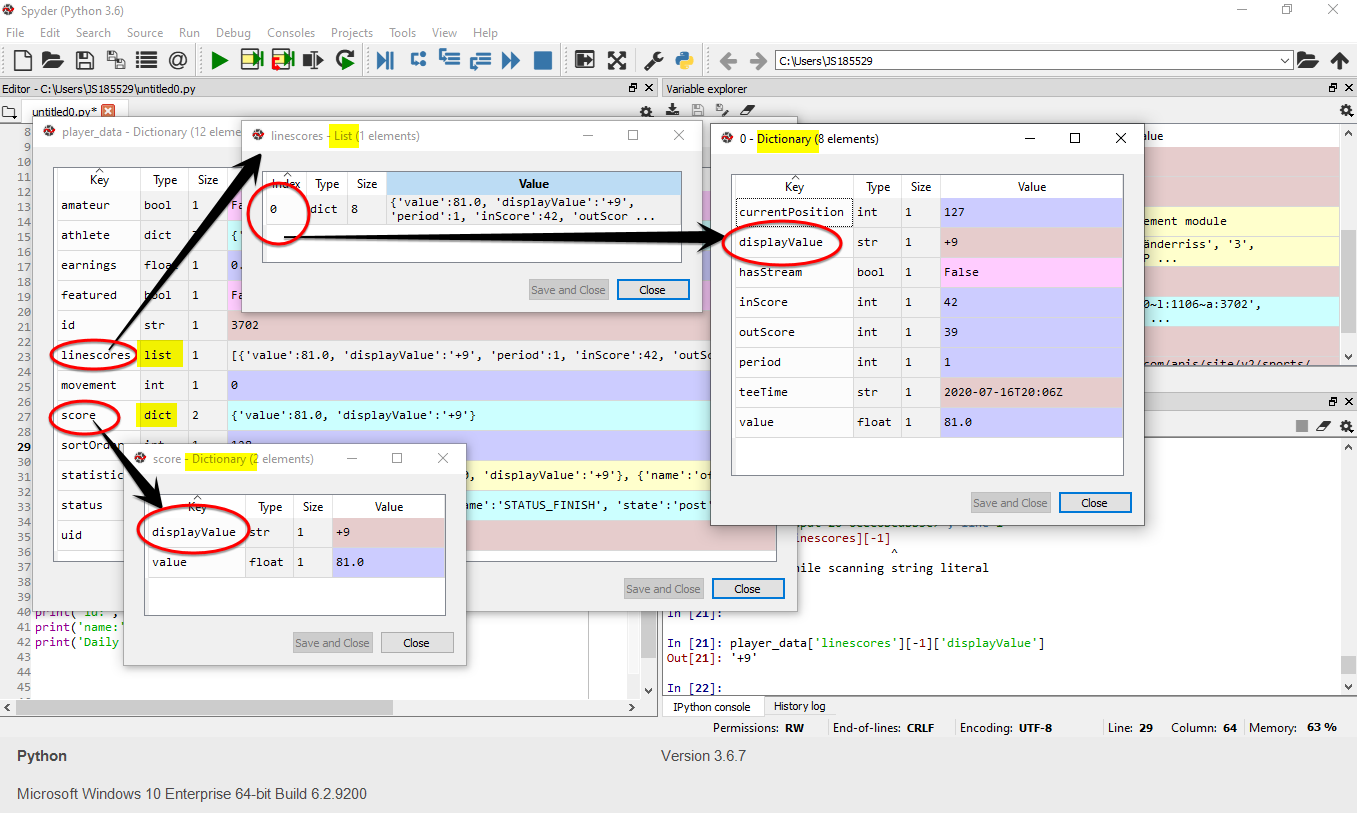Start debugging the file
Image resolution: width=1357 pixels, height=813 pixels.
point(385,60)
